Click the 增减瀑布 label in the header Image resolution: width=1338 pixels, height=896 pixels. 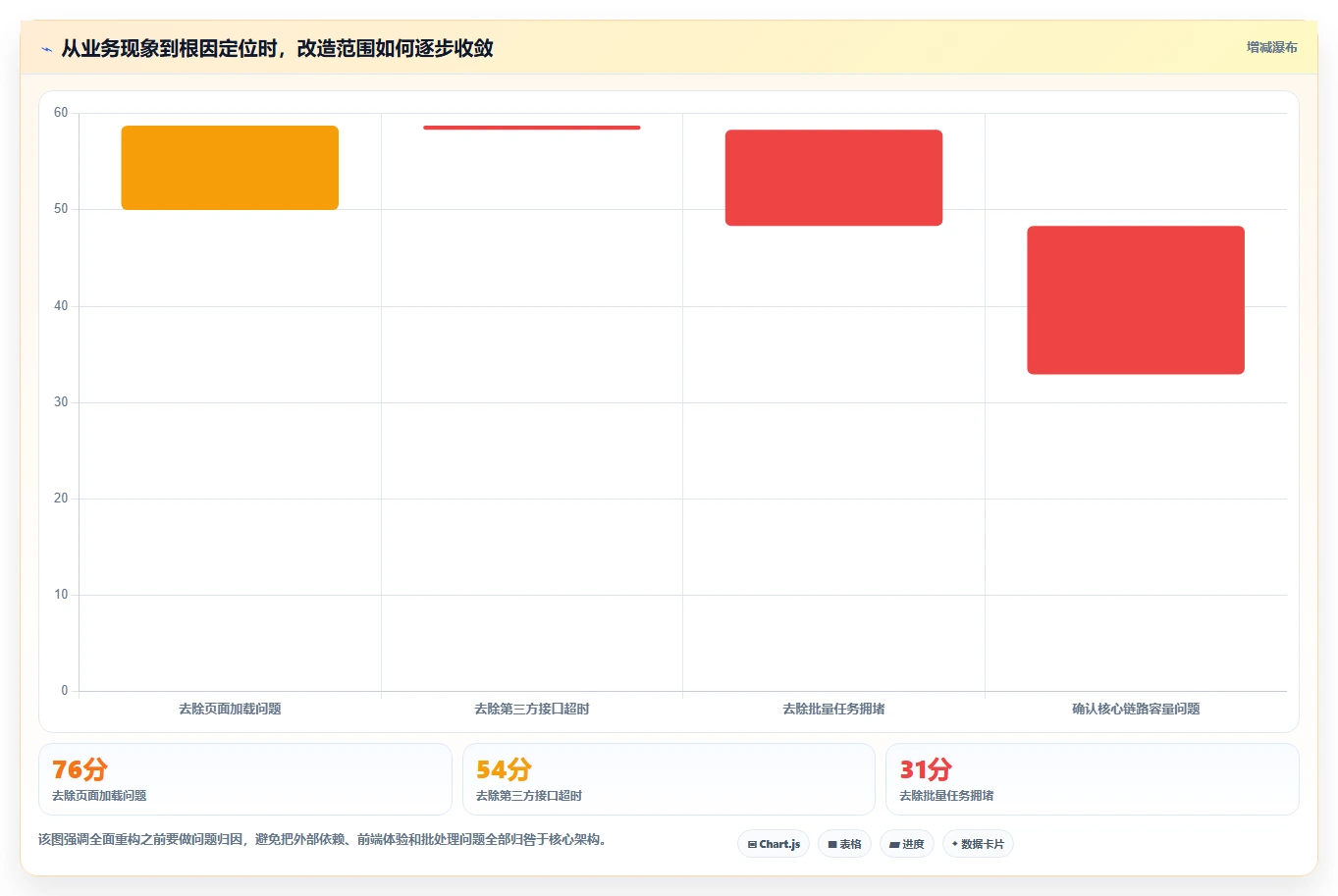tap(1271, 47)
